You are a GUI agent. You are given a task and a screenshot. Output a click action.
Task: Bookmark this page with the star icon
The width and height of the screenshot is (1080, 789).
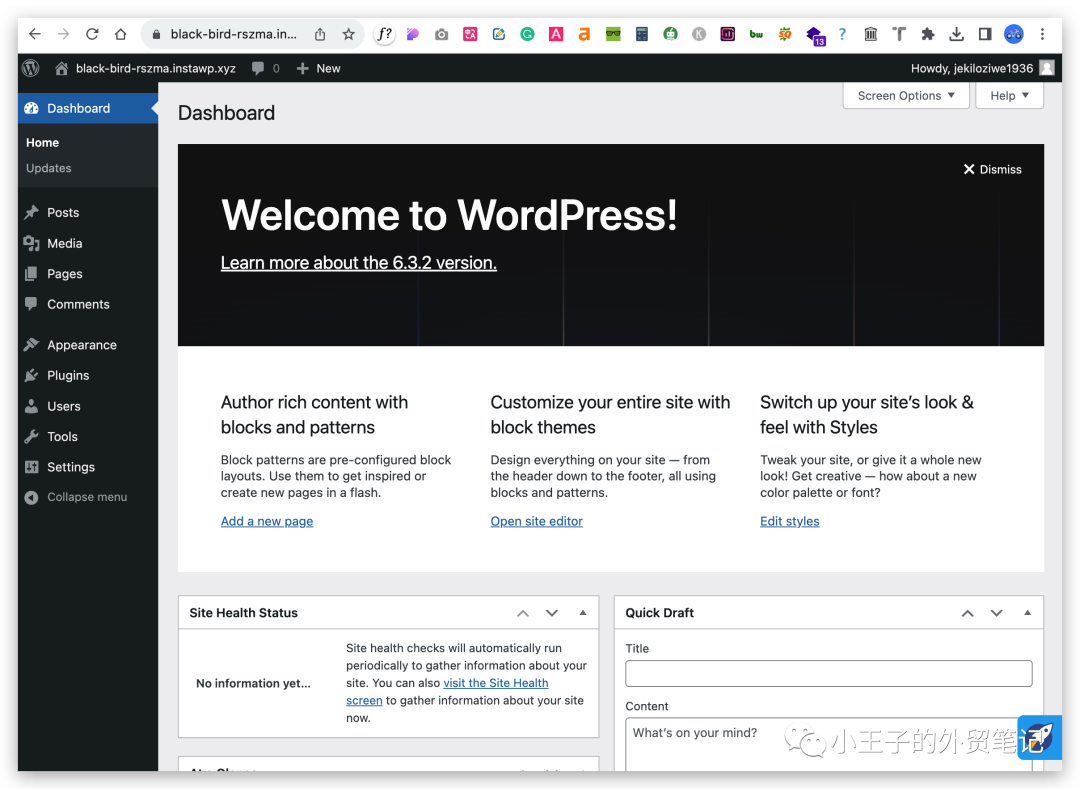[348, 34]
